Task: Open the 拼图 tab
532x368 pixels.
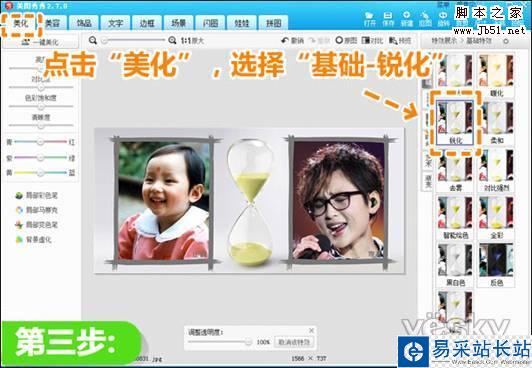Action: [x=273, y=23]
